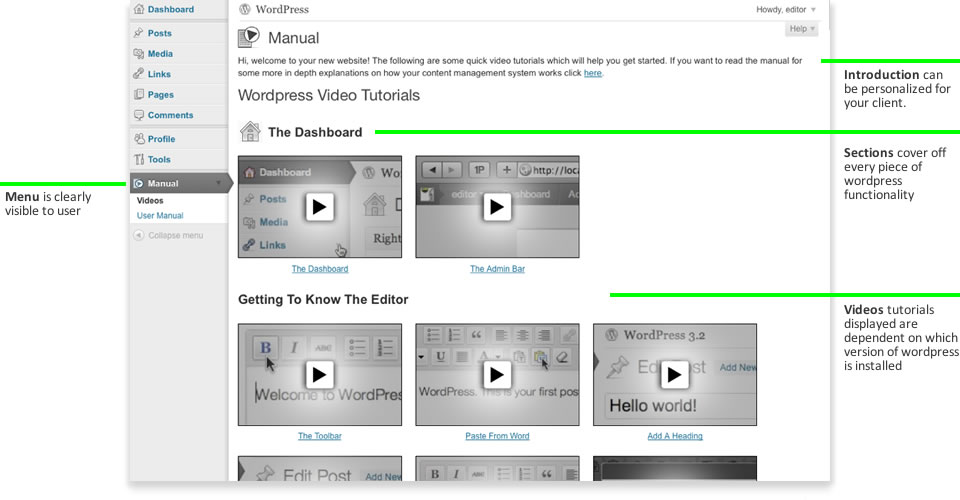Open the Dashboard menu item
Viewport: 960px width, 500px height.
171,9
